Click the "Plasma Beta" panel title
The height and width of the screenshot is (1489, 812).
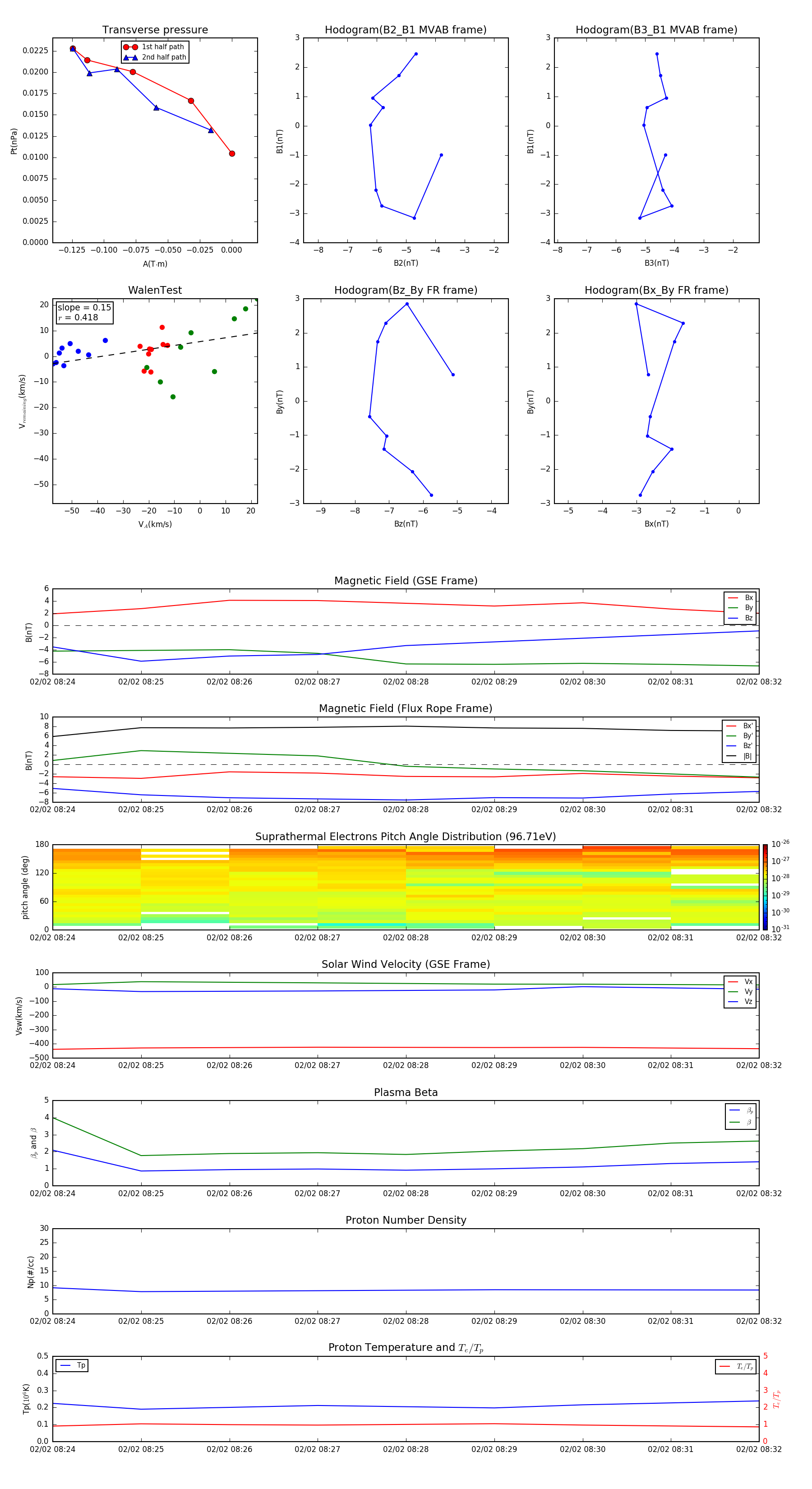click(x=406, y=1093)
